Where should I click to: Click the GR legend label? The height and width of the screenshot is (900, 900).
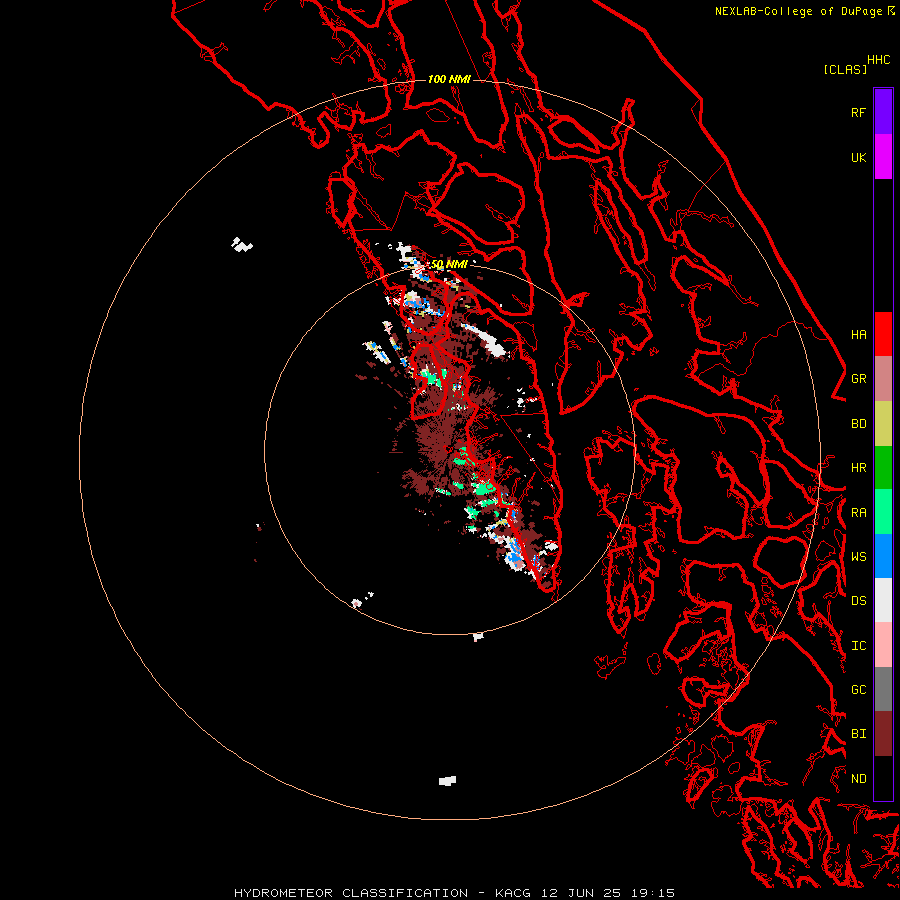coord(858,379)
